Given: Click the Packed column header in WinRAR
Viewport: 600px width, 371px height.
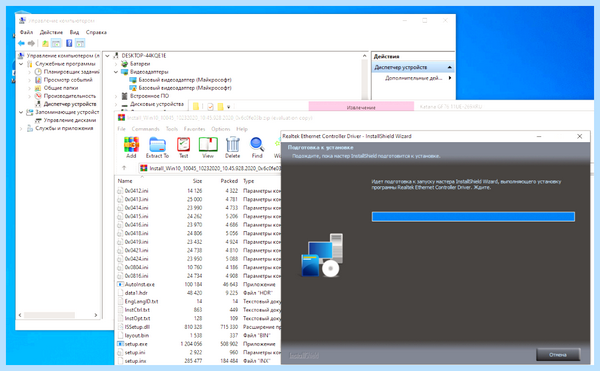Looking at the screenshot, I should click(x=229, y=181).
